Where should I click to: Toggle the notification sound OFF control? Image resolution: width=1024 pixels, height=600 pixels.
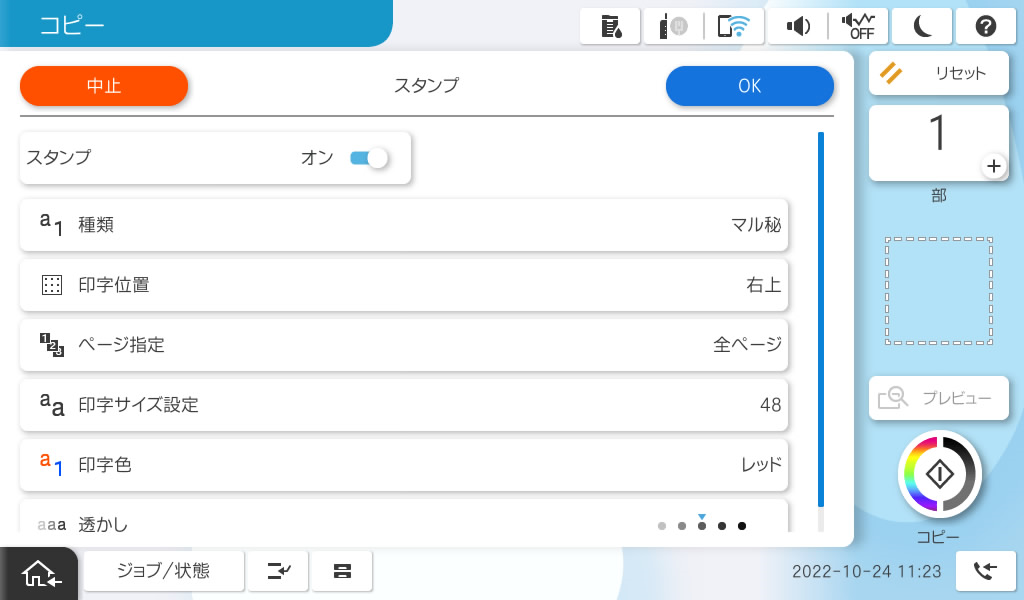click(858, 26)
